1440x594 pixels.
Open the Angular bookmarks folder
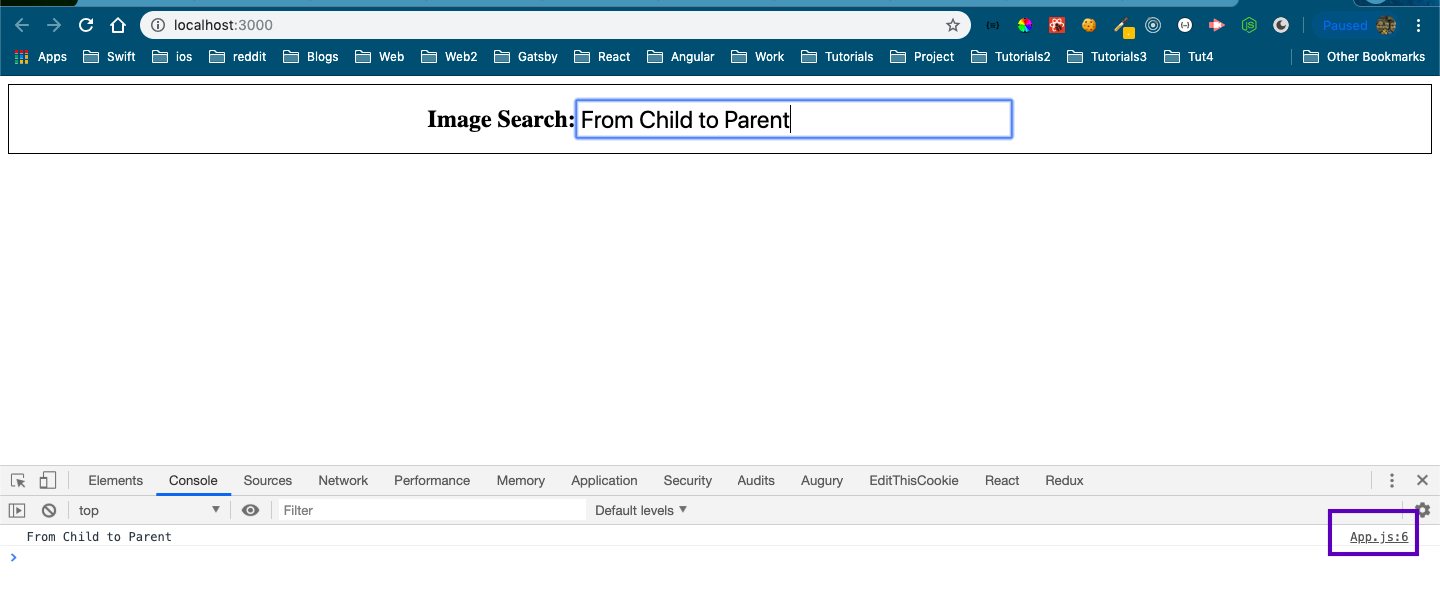click(681, 57)
